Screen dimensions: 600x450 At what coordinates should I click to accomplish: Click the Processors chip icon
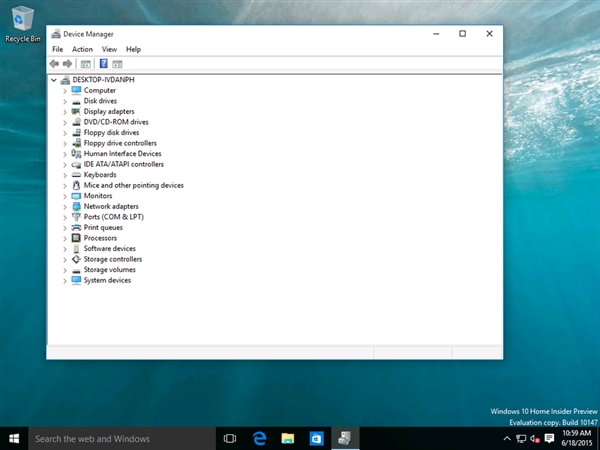click(x=77, y=238)
